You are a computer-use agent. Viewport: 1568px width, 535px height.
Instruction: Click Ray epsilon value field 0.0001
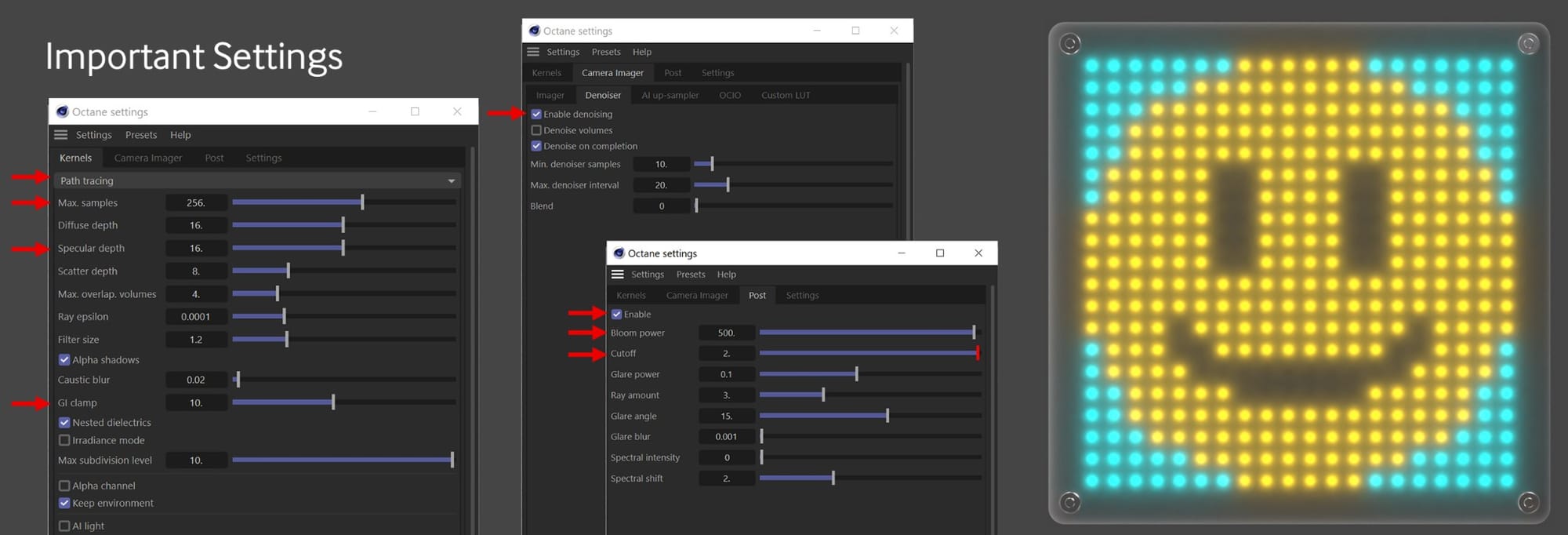(x=196, y=316)
